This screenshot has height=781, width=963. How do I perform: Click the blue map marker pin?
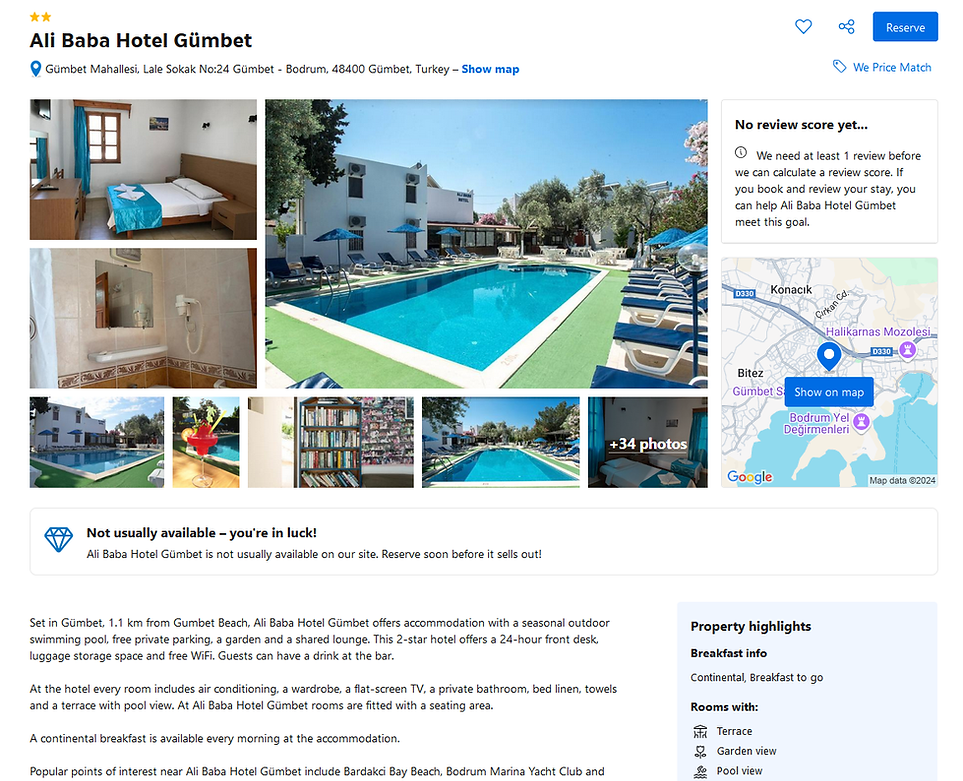(828, 357)
